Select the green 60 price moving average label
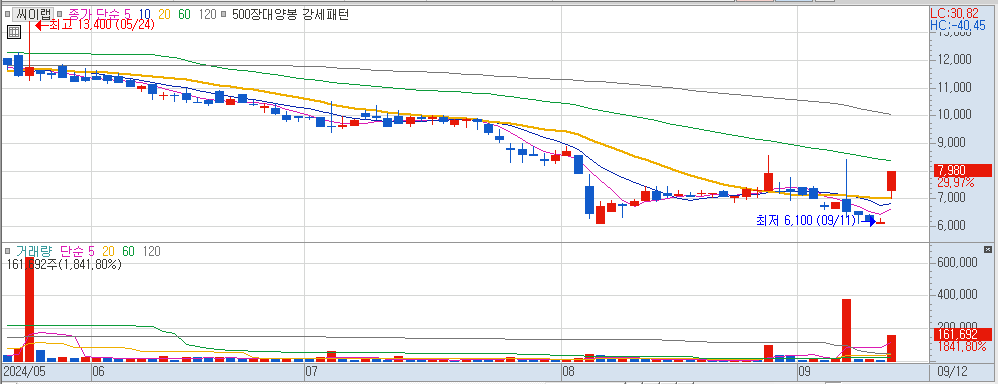The image size is (998, 384). tap(185, 14)
